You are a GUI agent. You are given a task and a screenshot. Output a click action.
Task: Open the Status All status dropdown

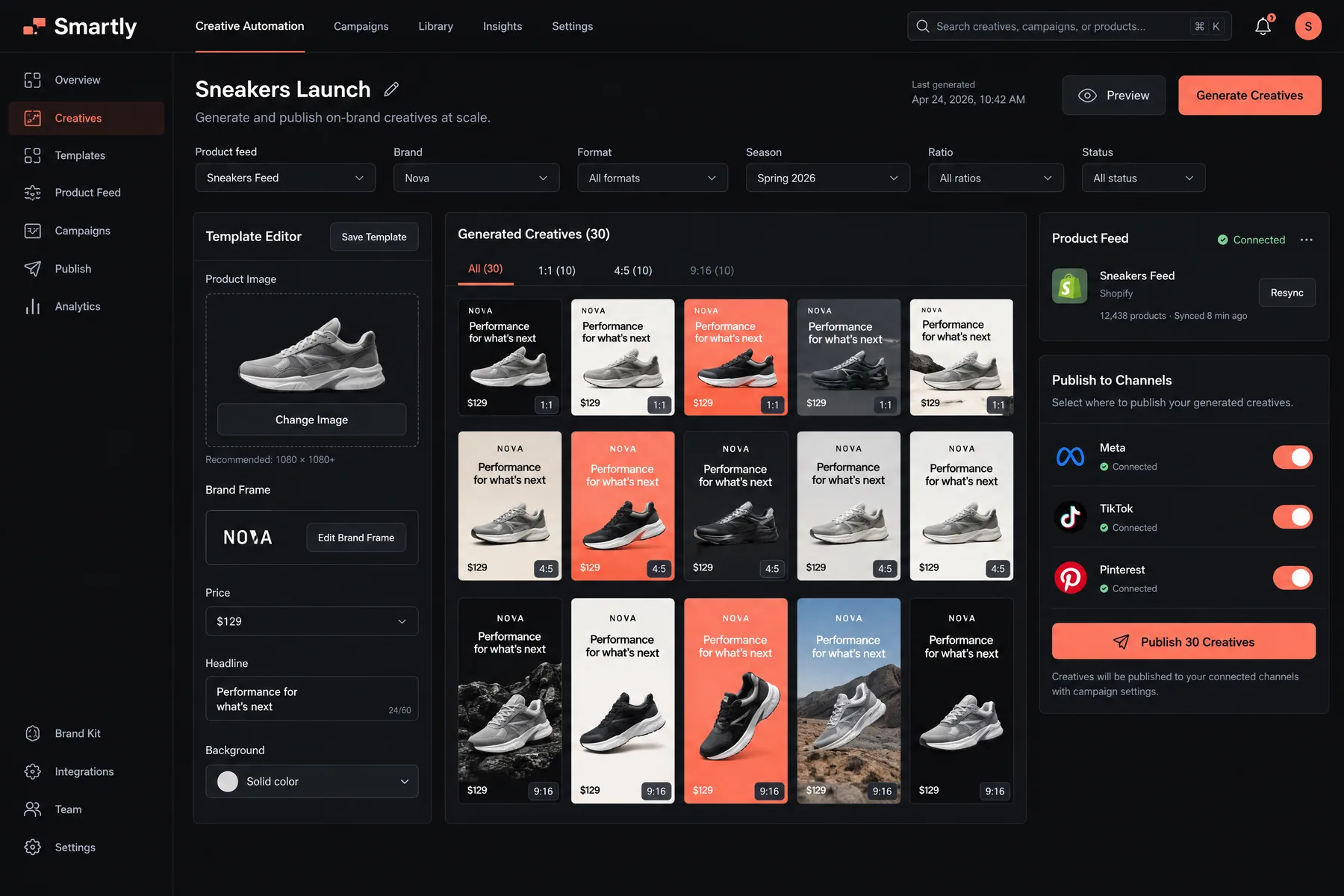(1143, 178)
